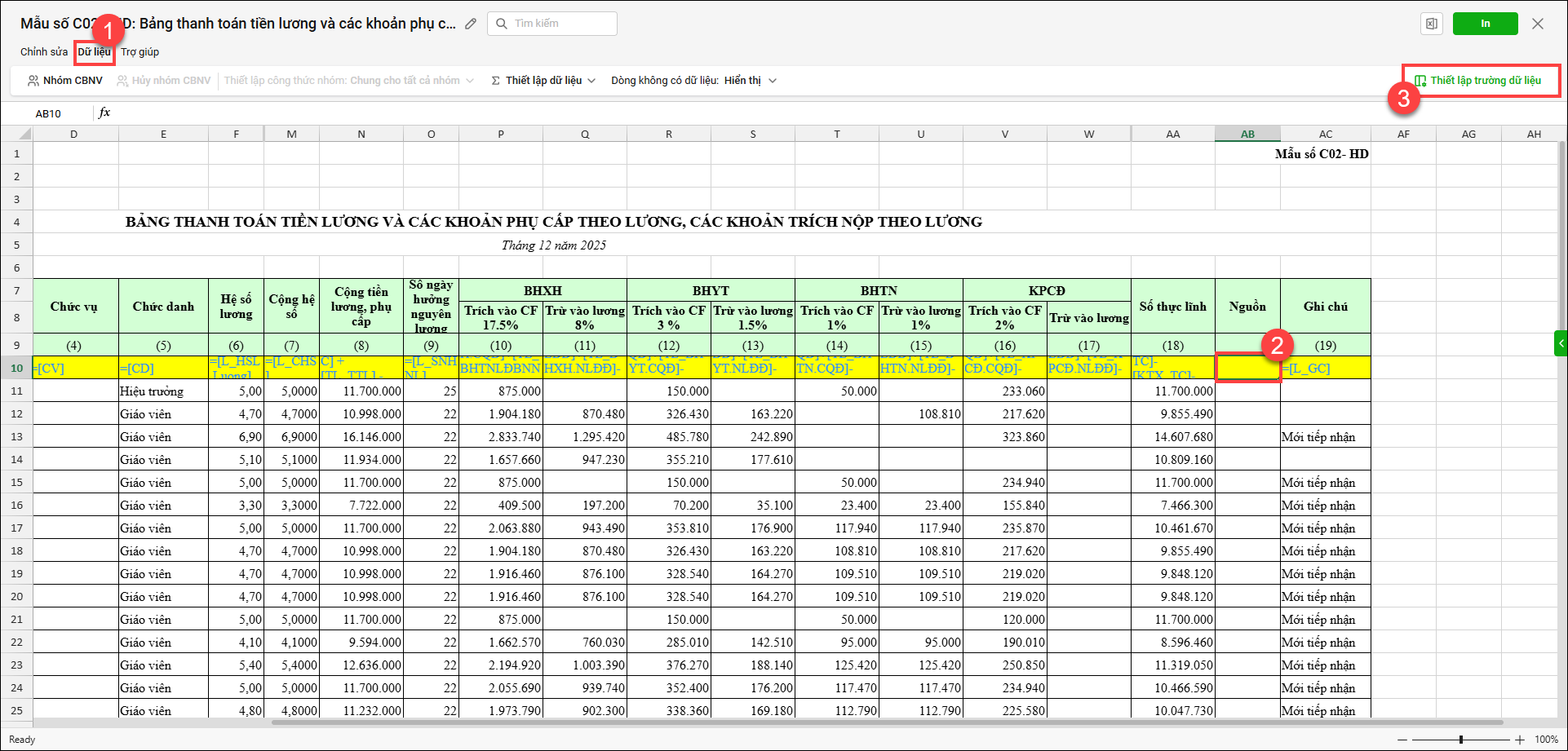1568x751 pixels.
Task: Expand the green side panel arrow
Action: [1561, 343]
